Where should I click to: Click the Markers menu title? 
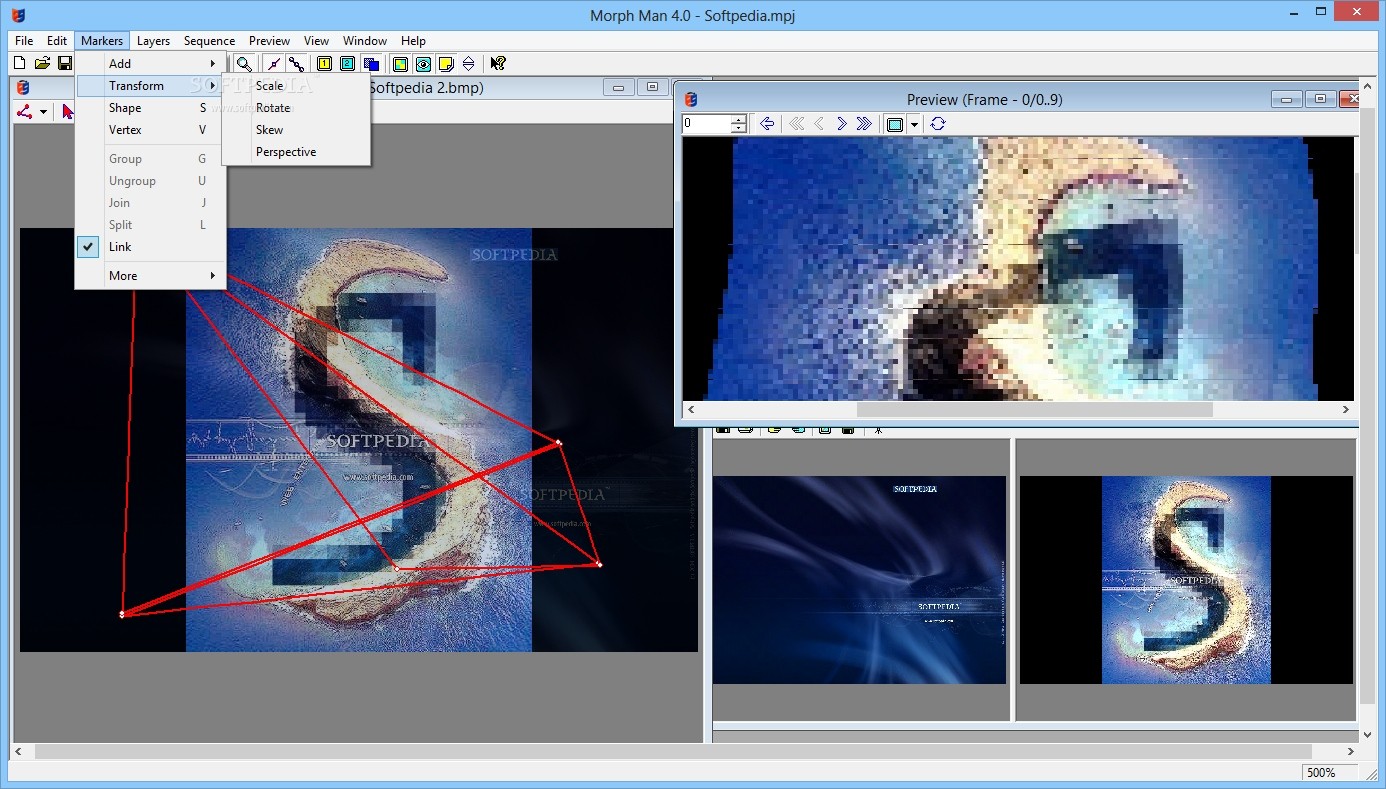[x=102, y=41]
